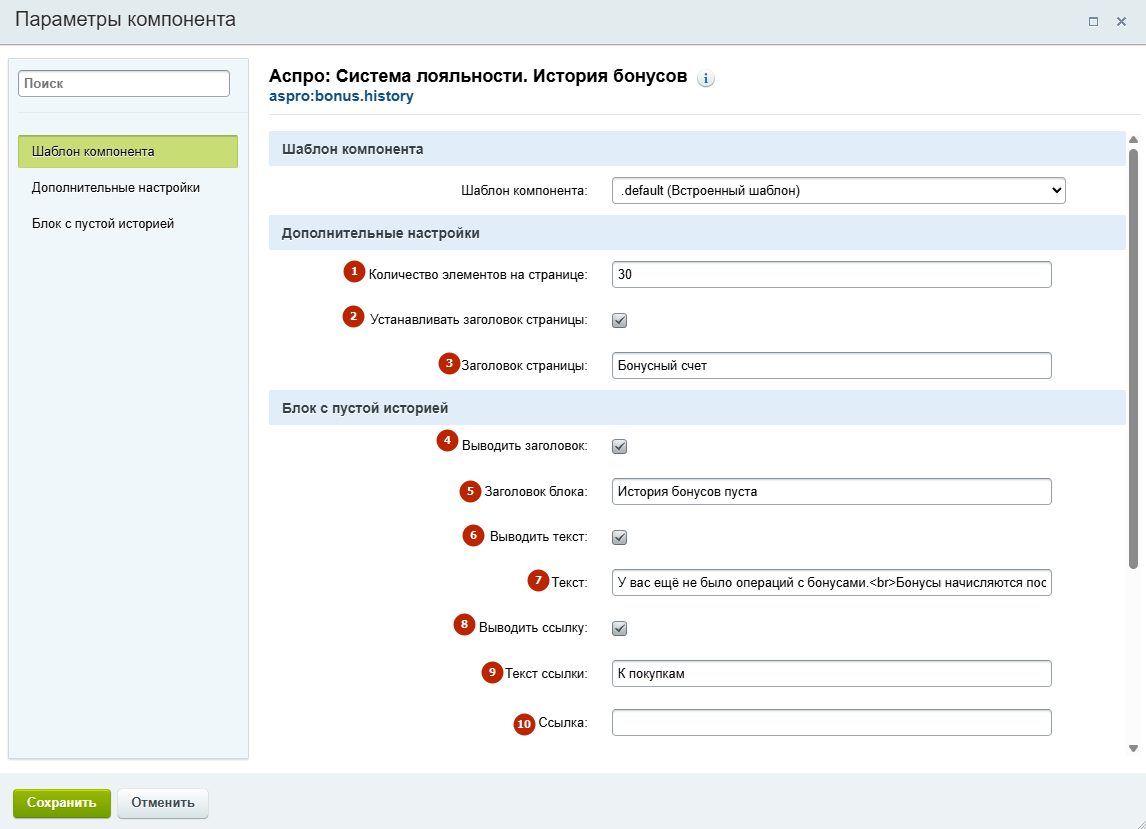Screen dimensions: 1146x829
Task: Click the maximize dialog window icon
Action: pos(1094,21)
